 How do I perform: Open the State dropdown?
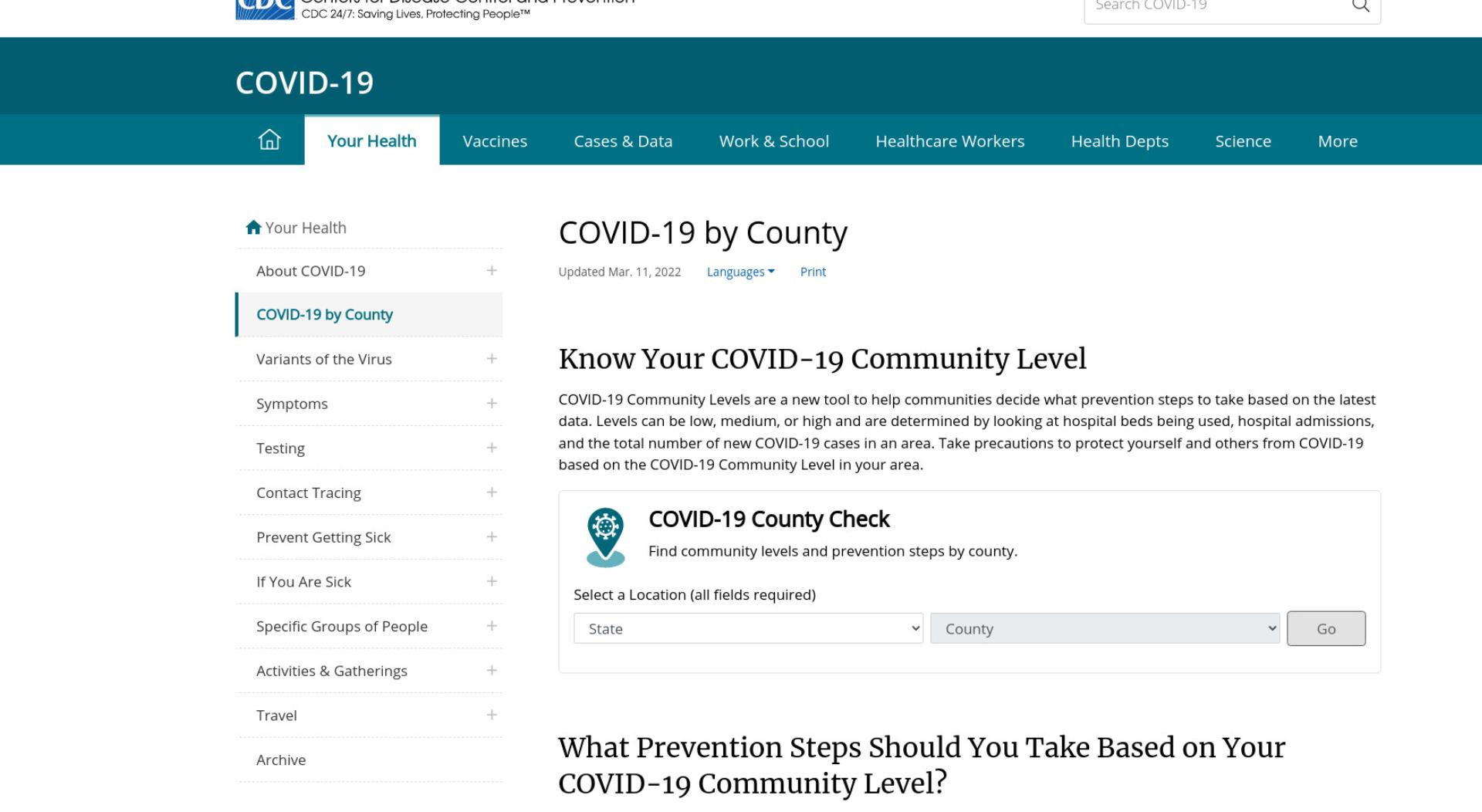(748, 628)
